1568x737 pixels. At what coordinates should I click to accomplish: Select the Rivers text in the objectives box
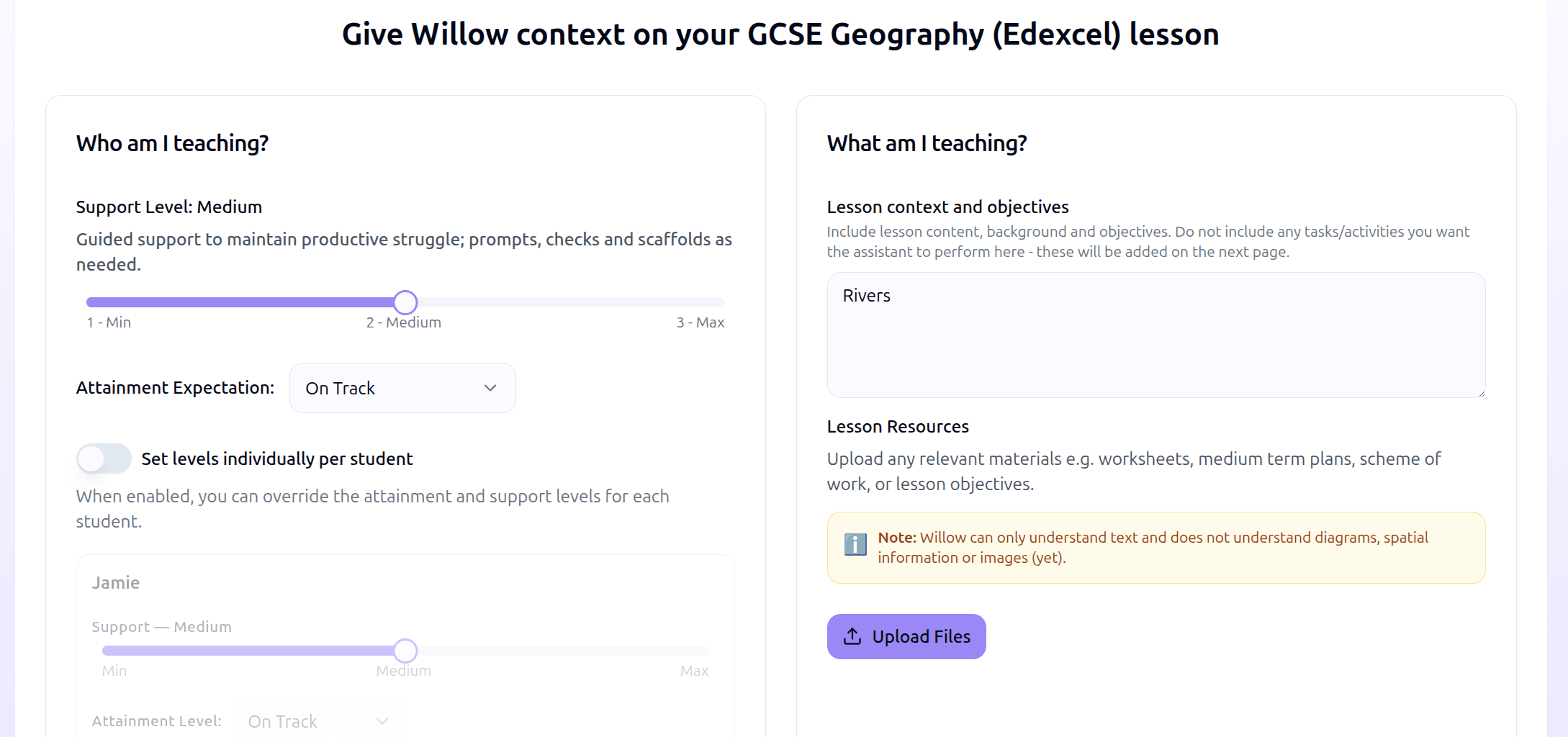(866, 295)
